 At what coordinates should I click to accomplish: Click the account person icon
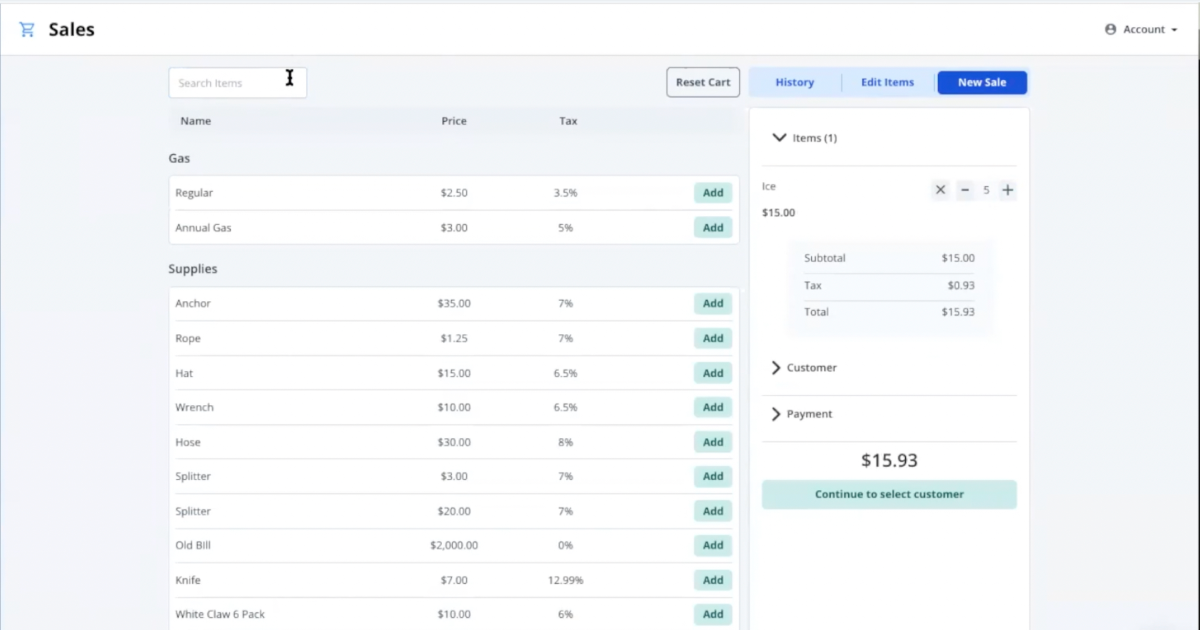click(x=1108, y=29)
